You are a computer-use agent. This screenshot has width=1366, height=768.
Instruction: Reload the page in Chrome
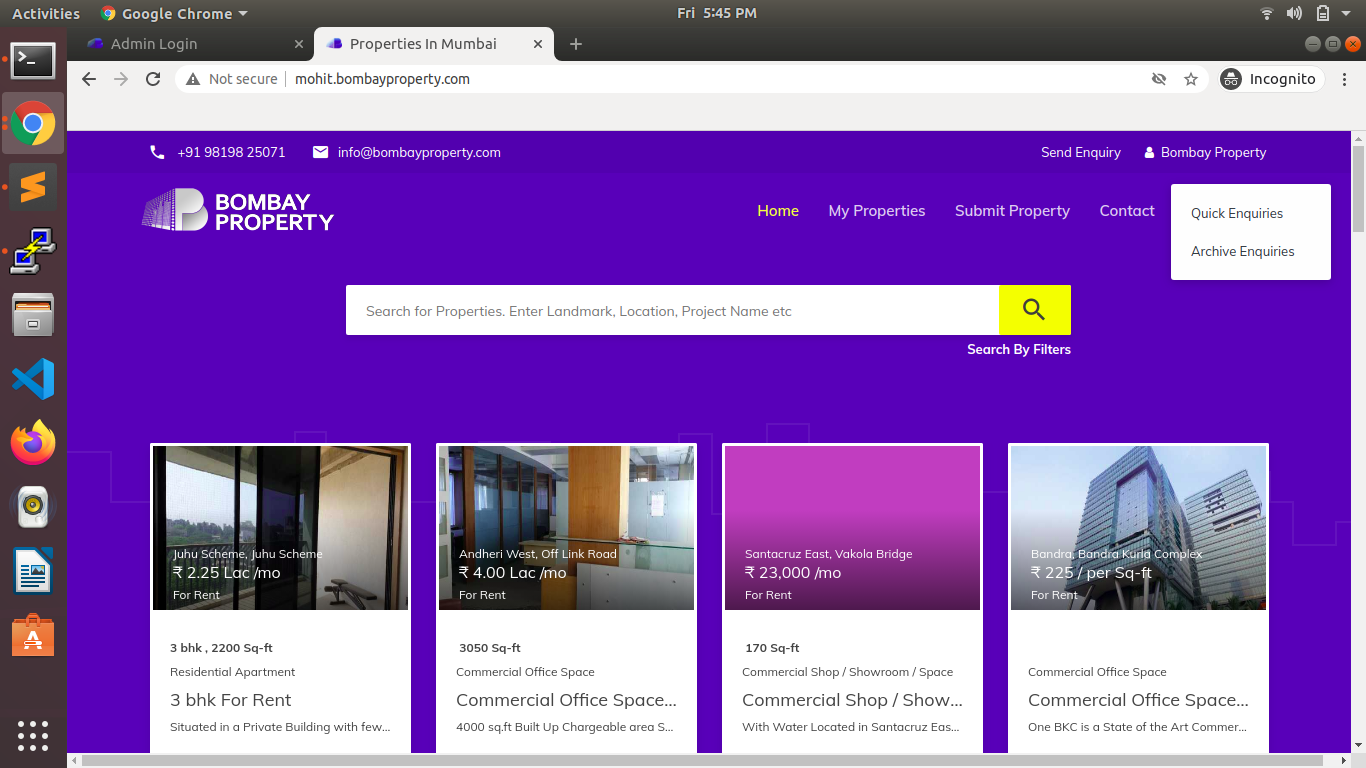[153, 79]
